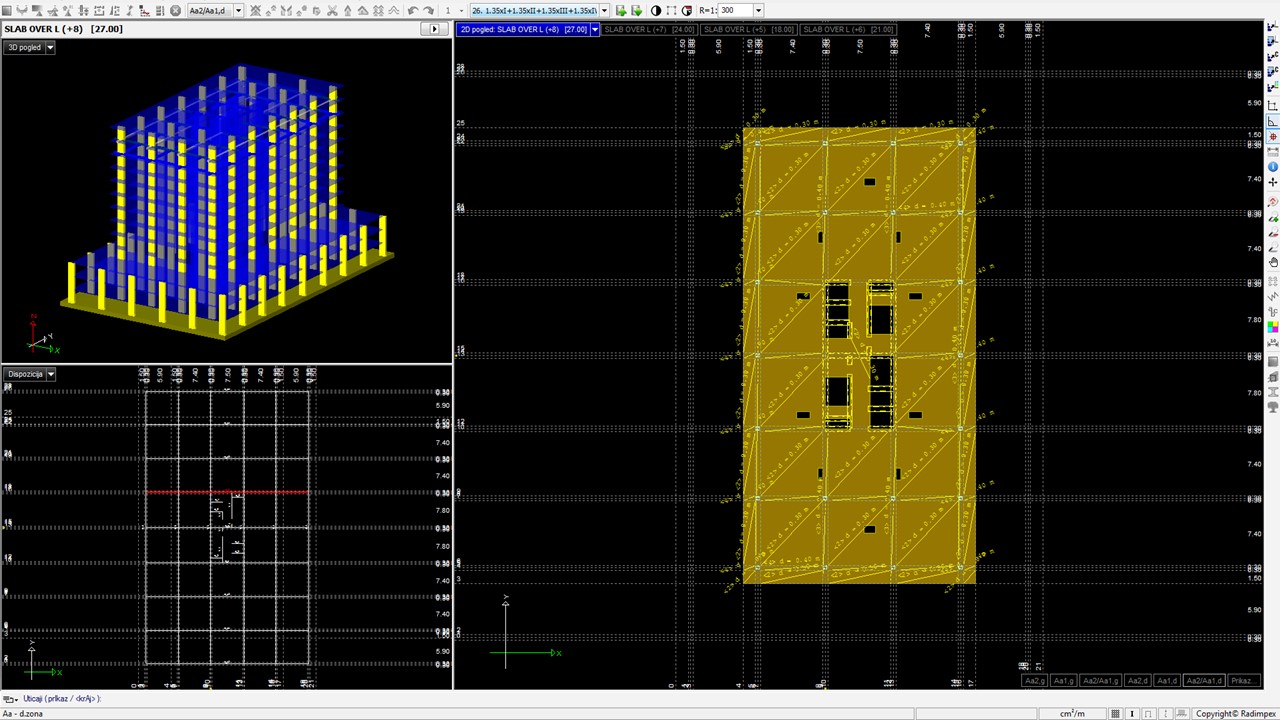Switch to SLAB OVER L (+6) tab
1280x720 pixels.
click(847, 30)
